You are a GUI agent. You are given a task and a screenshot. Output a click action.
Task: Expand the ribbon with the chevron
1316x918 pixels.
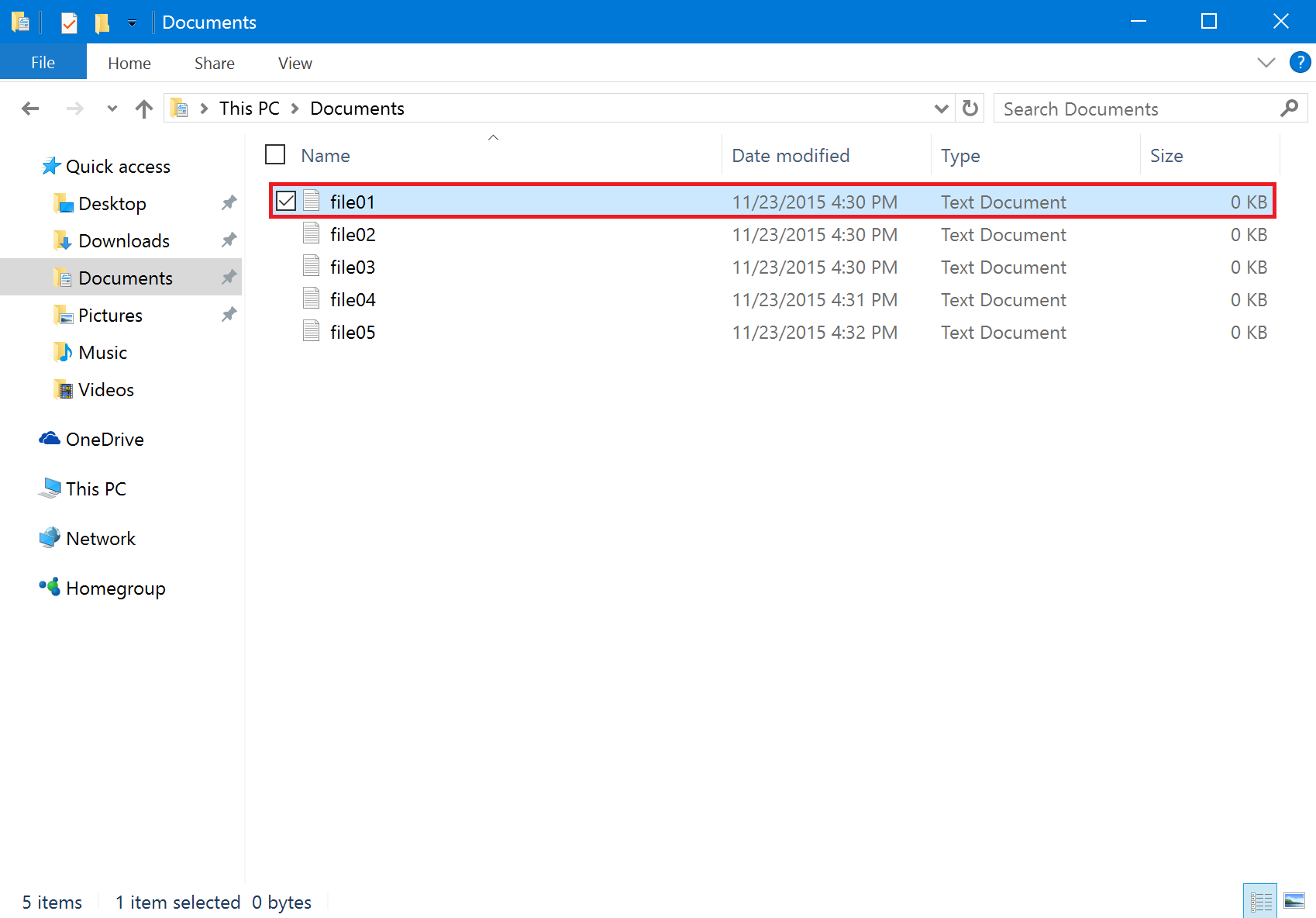(1266, 63)
